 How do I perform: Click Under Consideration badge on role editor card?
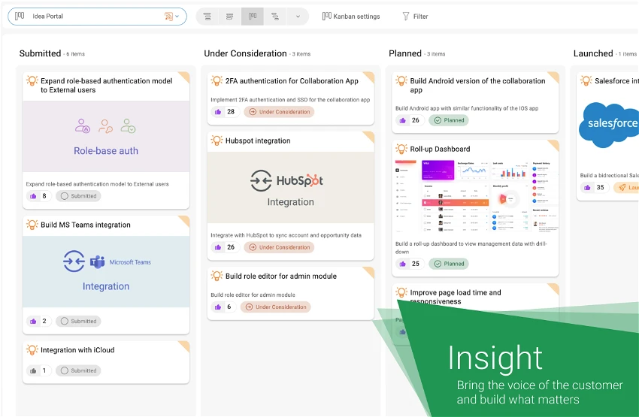(x=276, y=307)
